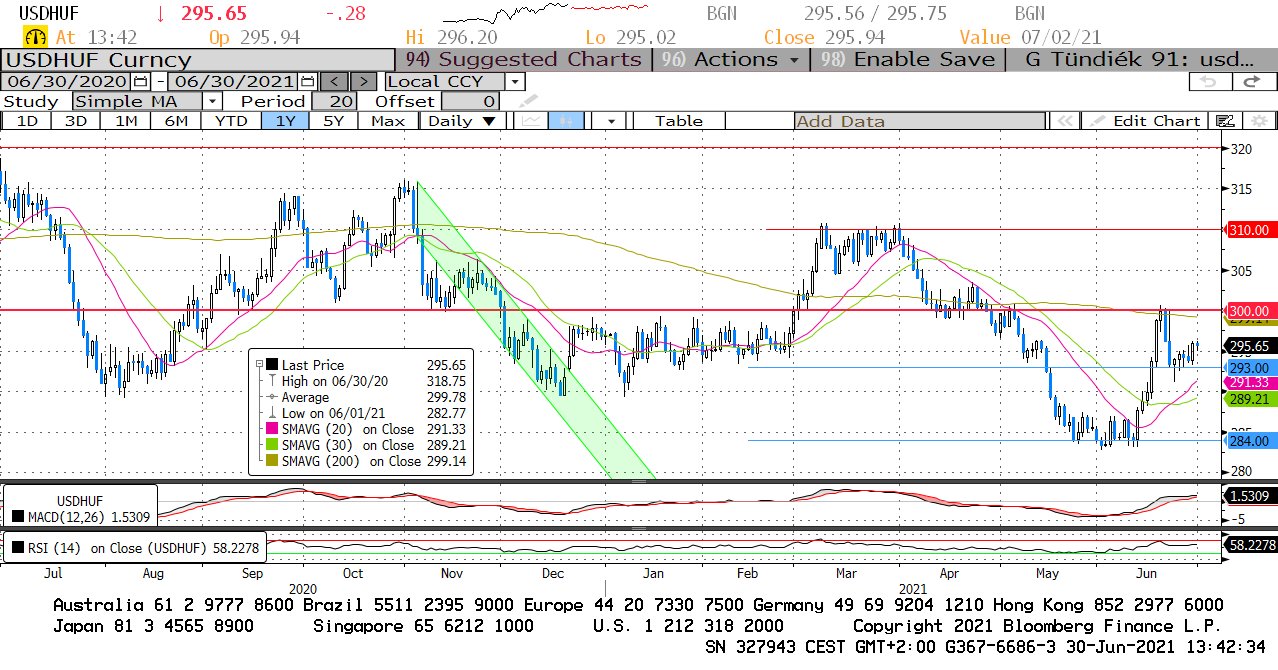Image resolution: width=1278 pixels, height=670 pixels.
Task: Open the Daily periodicity dropdown
Action: coord(462,121)
